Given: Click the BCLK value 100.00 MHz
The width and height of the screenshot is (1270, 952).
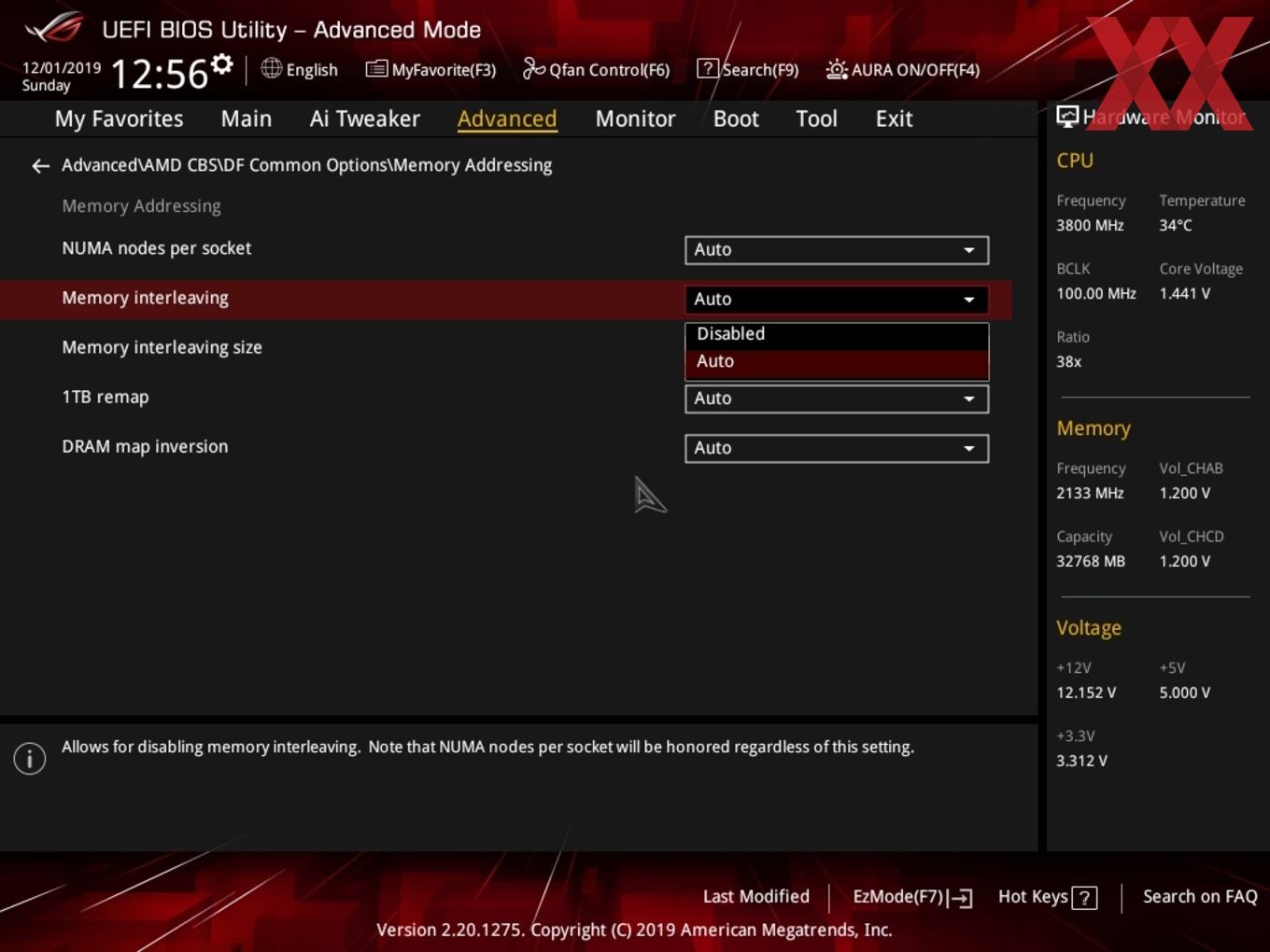Looking at the screenshot, I should tap(1096, 293).
